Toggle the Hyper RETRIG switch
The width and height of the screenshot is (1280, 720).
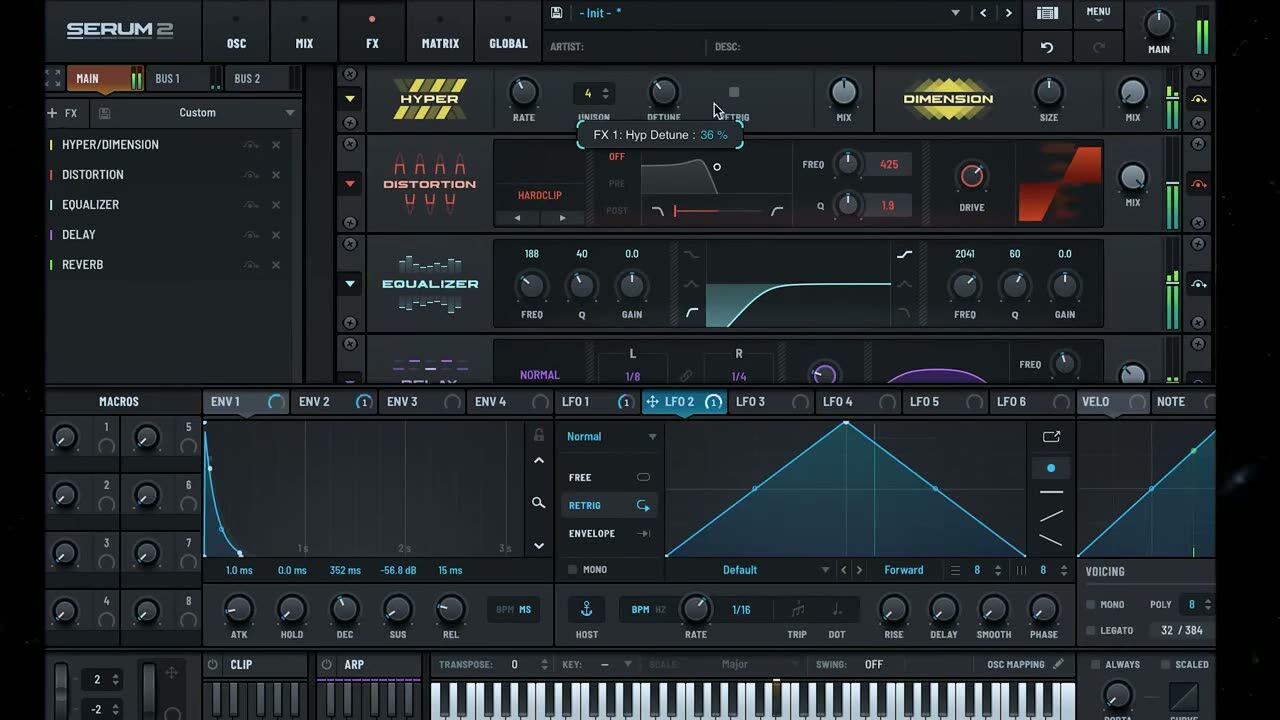[x=734, y=93]
